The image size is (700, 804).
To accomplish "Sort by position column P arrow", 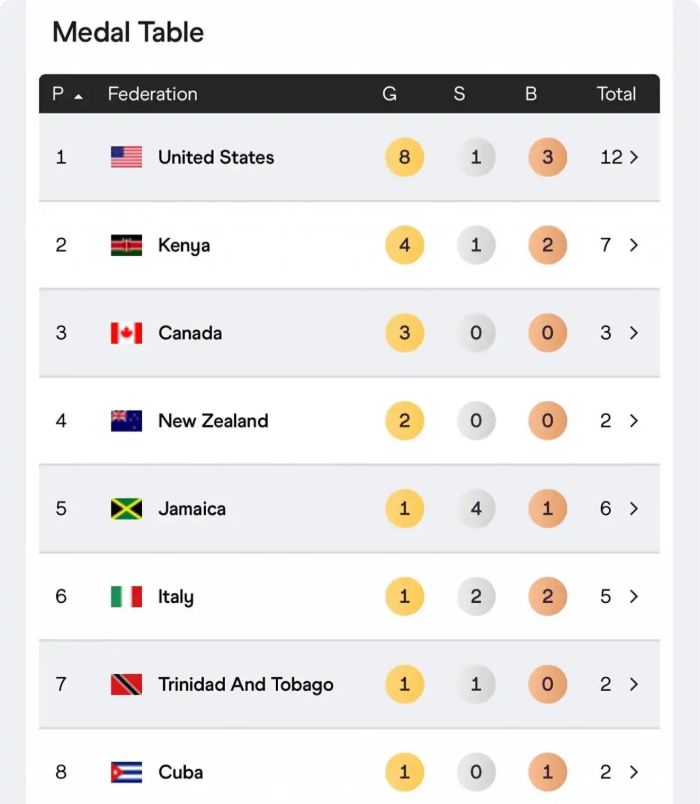I will tap(78, 95).
